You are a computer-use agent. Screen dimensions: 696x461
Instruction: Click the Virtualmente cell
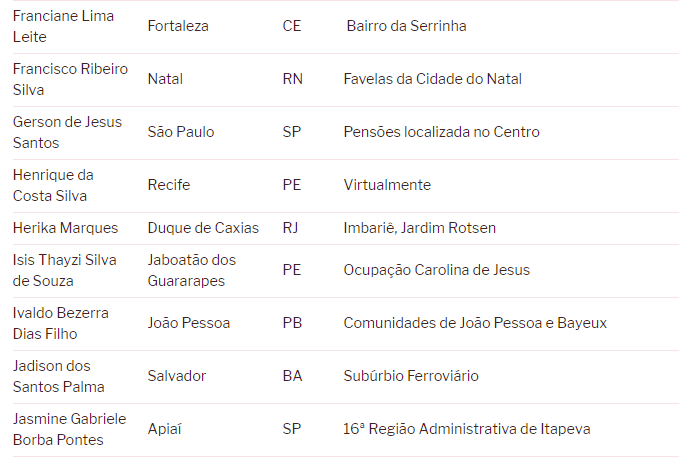pyautogui.click(x=387, y=185)
